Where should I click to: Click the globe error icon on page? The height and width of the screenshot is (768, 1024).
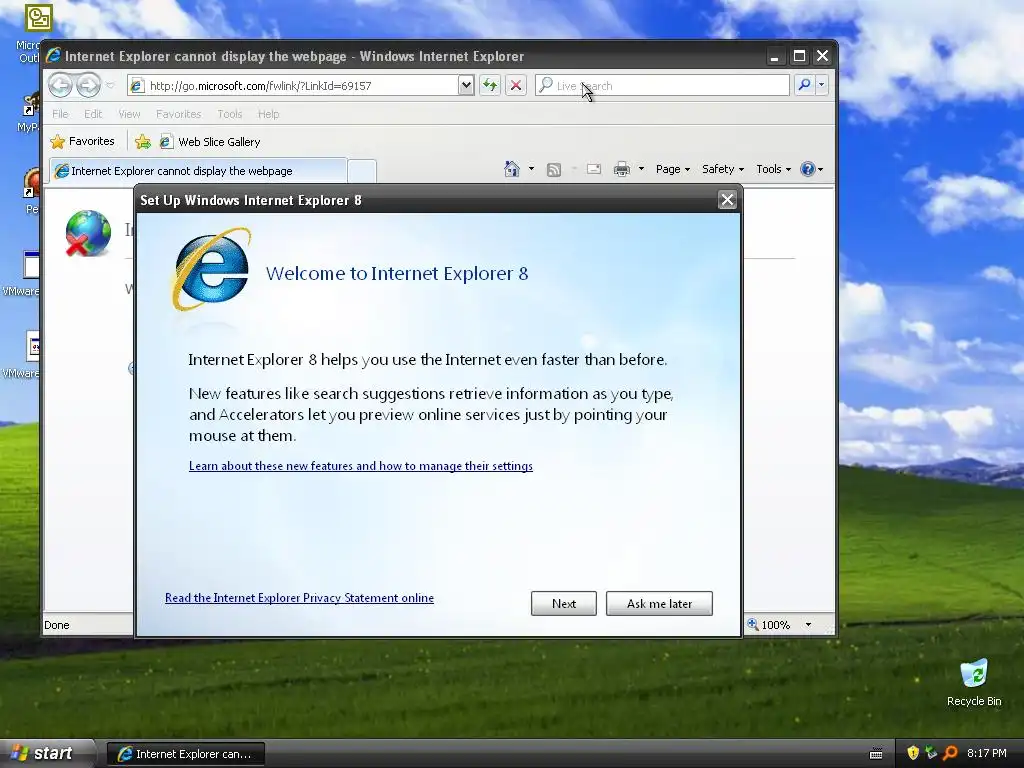coord(88,233)
